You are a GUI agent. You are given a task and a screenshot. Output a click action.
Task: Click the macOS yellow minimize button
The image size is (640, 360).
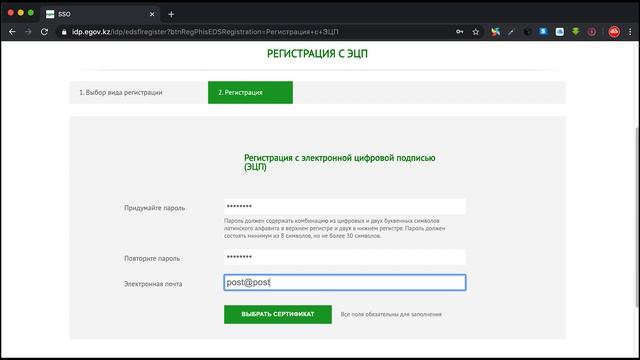tap(20, 13)
